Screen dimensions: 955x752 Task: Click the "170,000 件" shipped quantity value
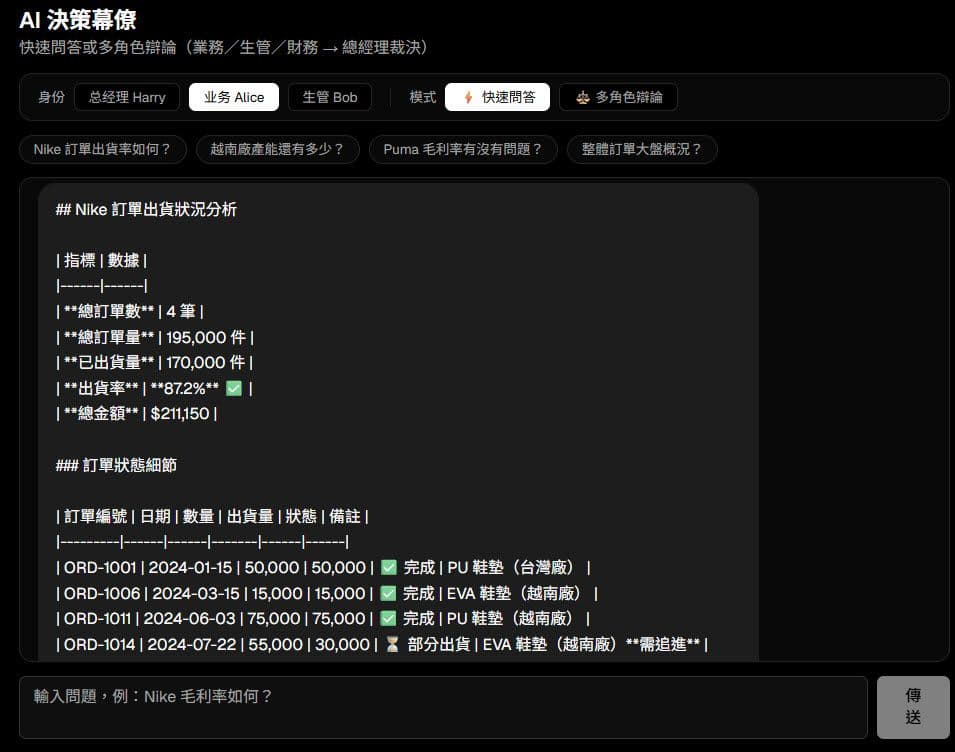pyautogui.click(x=205, y=362)
